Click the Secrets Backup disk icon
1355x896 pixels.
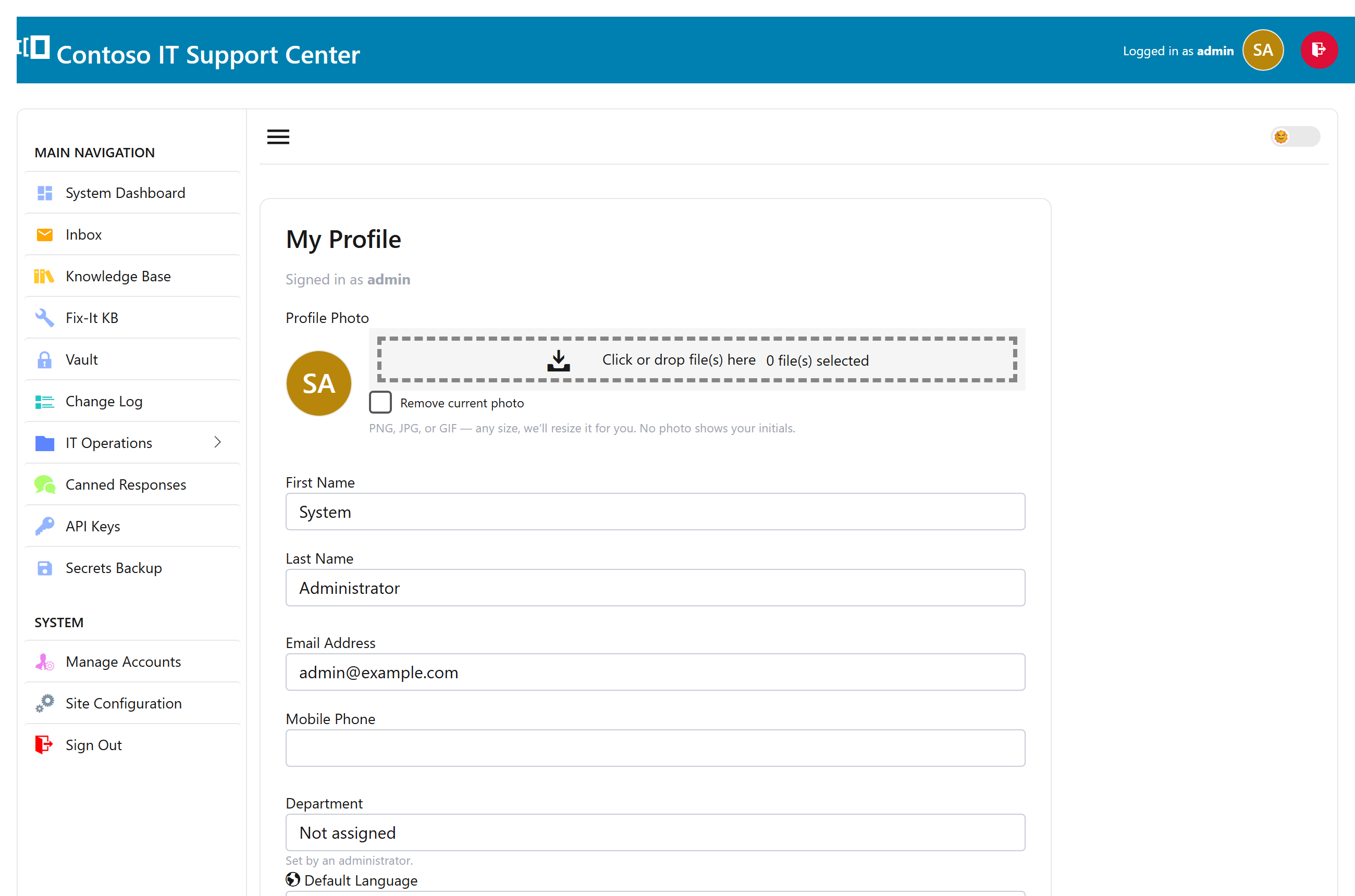pos(45,568)
